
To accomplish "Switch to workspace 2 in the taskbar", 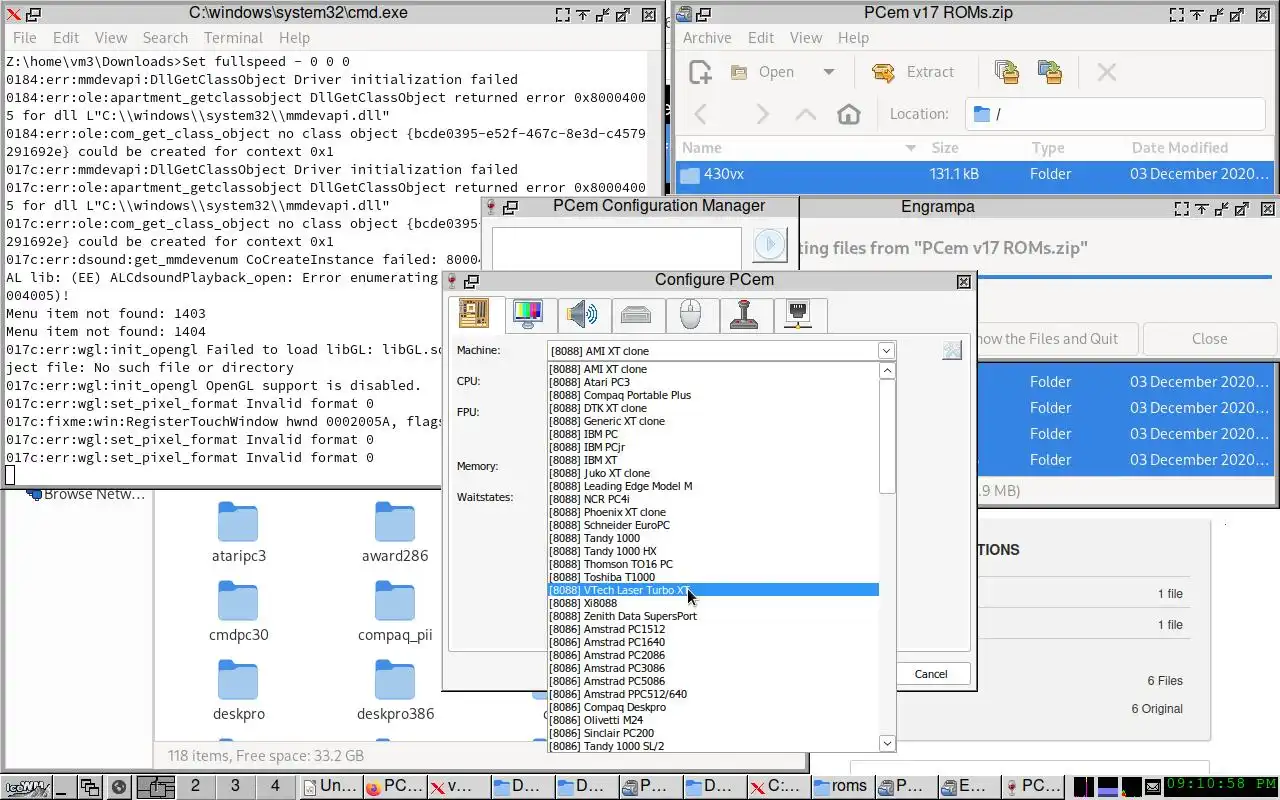I will [x=195, y=786].
